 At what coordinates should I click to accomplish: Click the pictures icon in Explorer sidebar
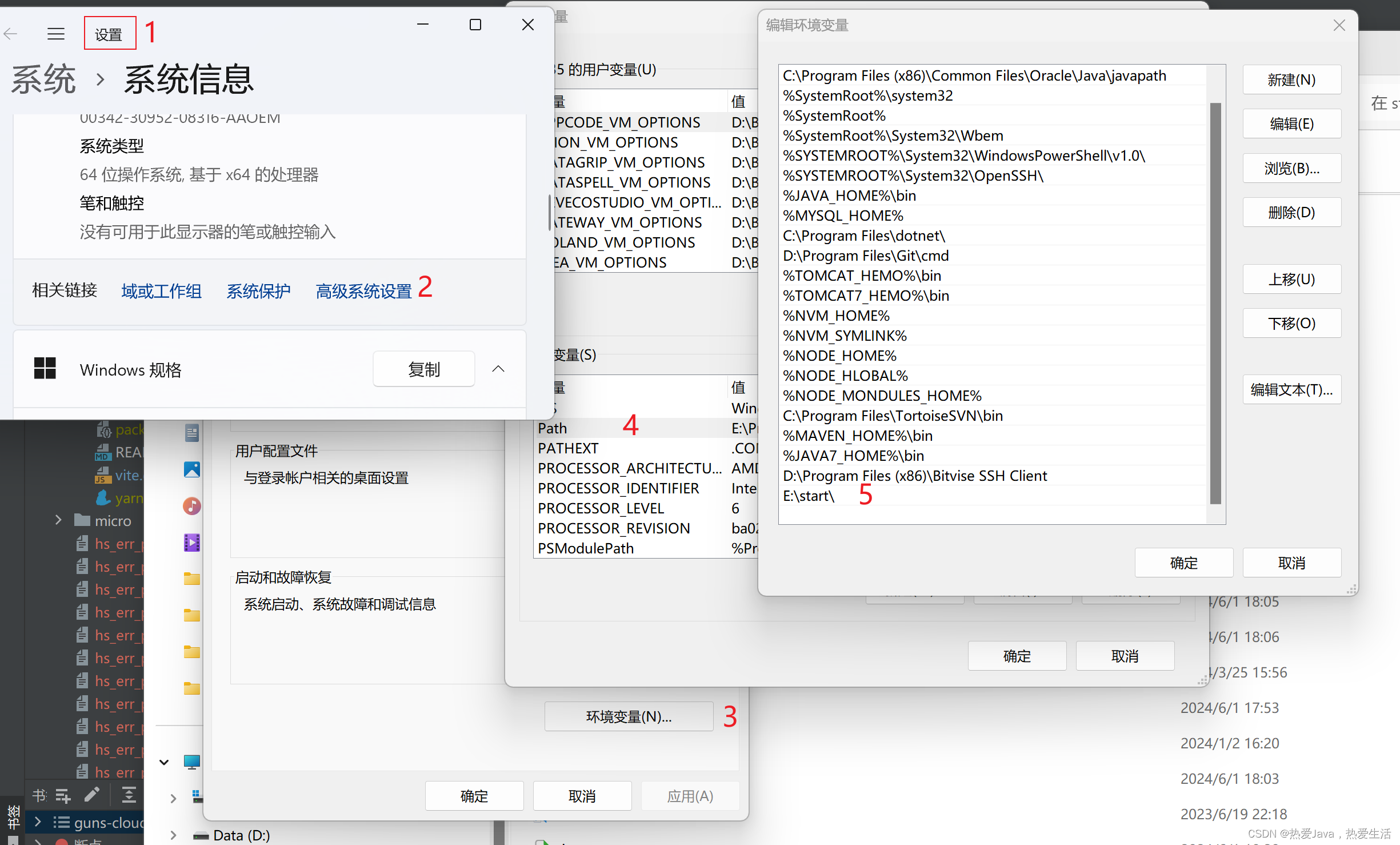tap(192, 469)
